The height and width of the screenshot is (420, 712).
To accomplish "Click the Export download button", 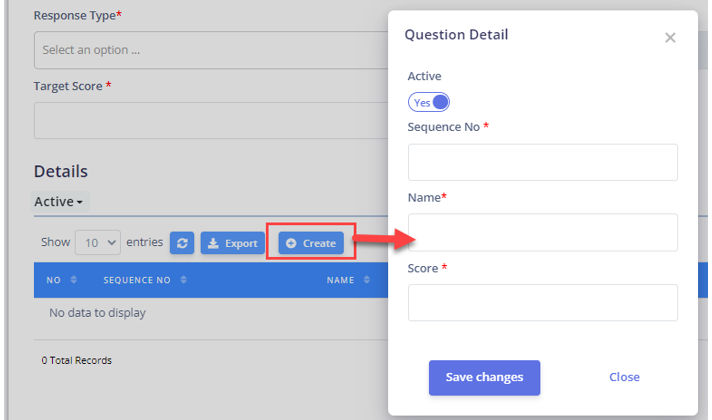I will point(232,243).
